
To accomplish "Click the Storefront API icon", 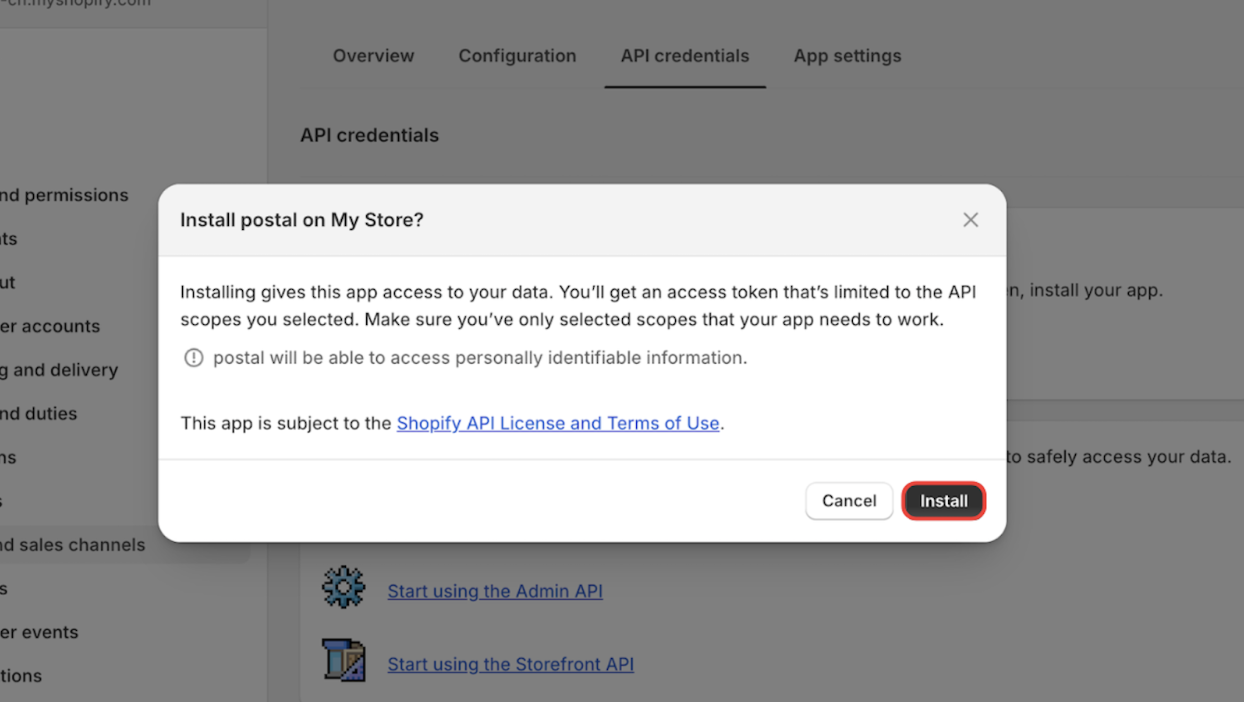I will [343, 661].
